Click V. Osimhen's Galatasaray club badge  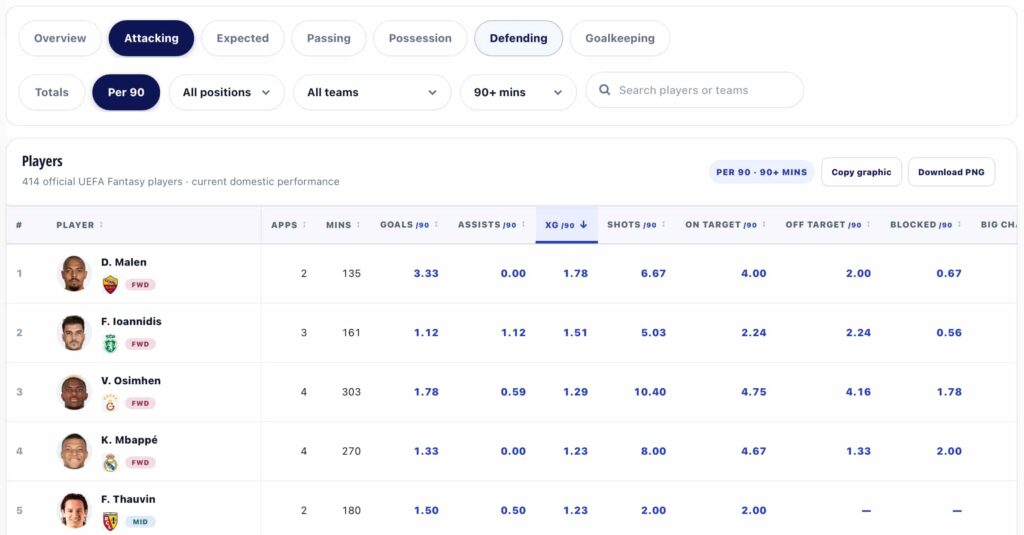(x=110, y=403)
